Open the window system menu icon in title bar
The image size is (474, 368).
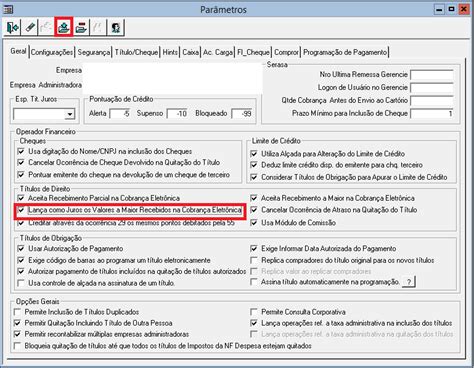(x=8, y=9)
